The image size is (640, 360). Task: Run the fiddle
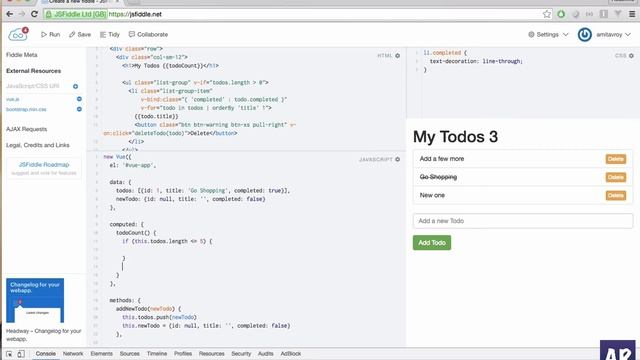point(51,34)
